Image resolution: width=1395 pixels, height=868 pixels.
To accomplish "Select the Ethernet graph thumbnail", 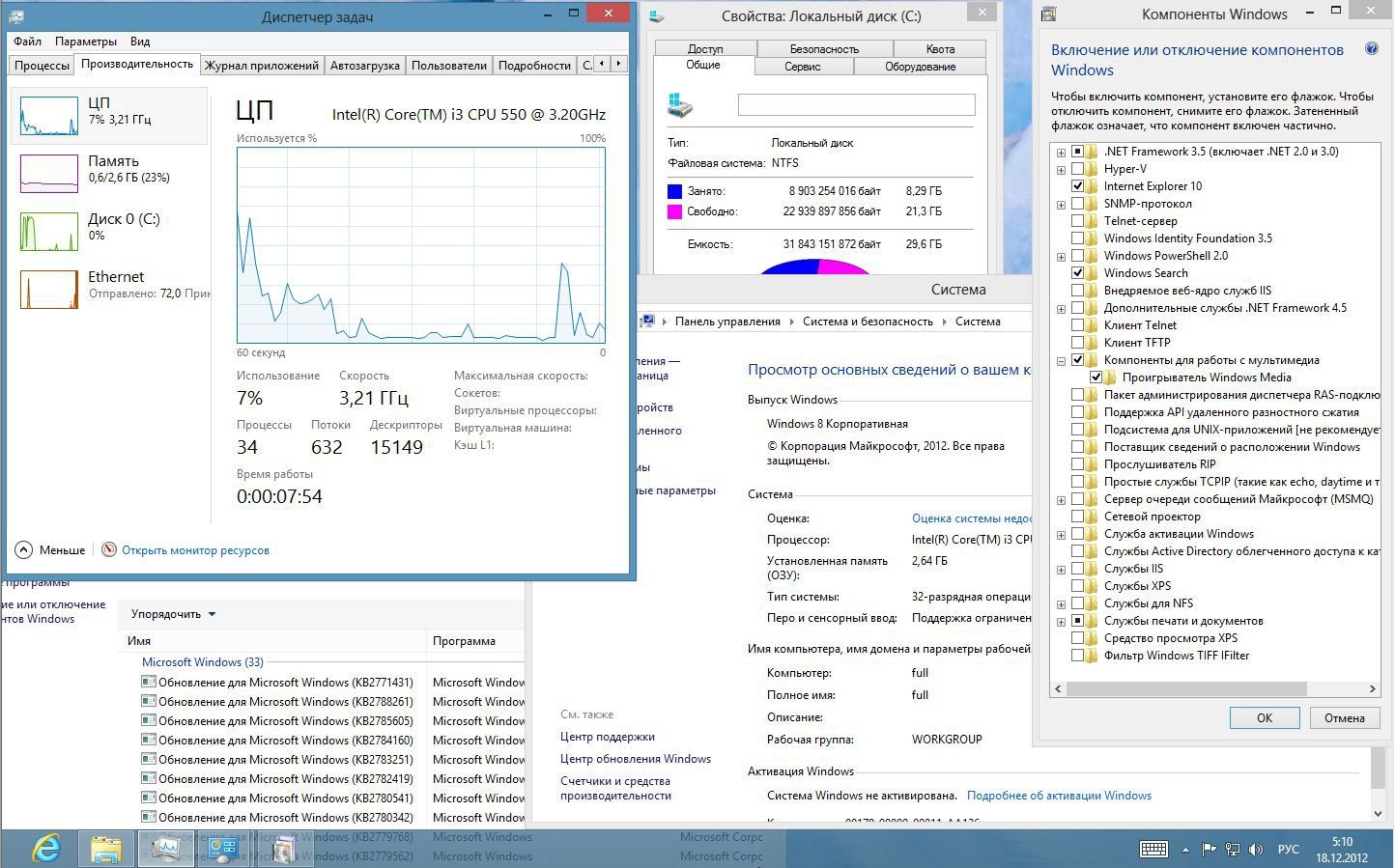I will (49, 290).
